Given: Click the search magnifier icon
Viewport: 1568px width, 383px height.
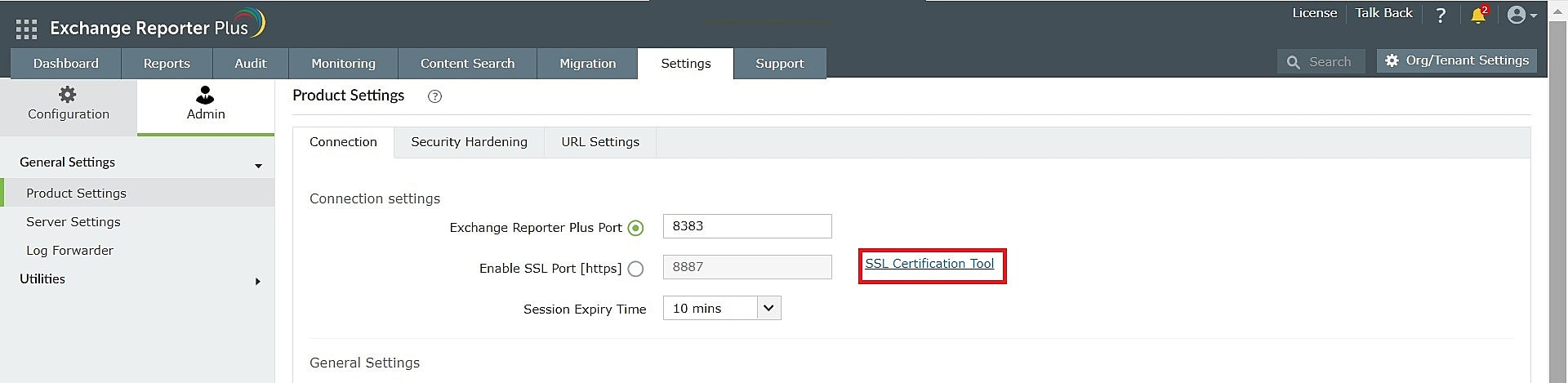Looking at the screenshot, I should 1293,62.
